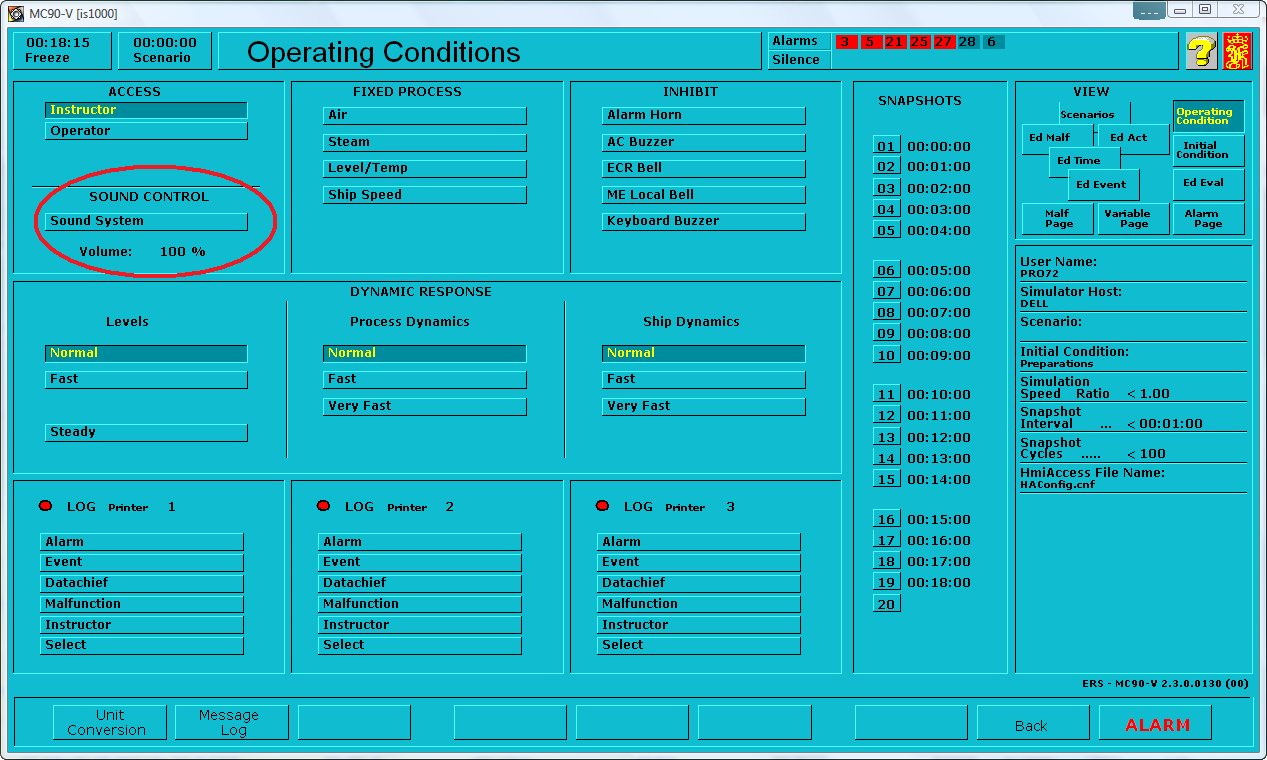This screenshot has height=760, width=1267.
Task: Select Fast ship dynamics
Action: [x=703, y=379]
